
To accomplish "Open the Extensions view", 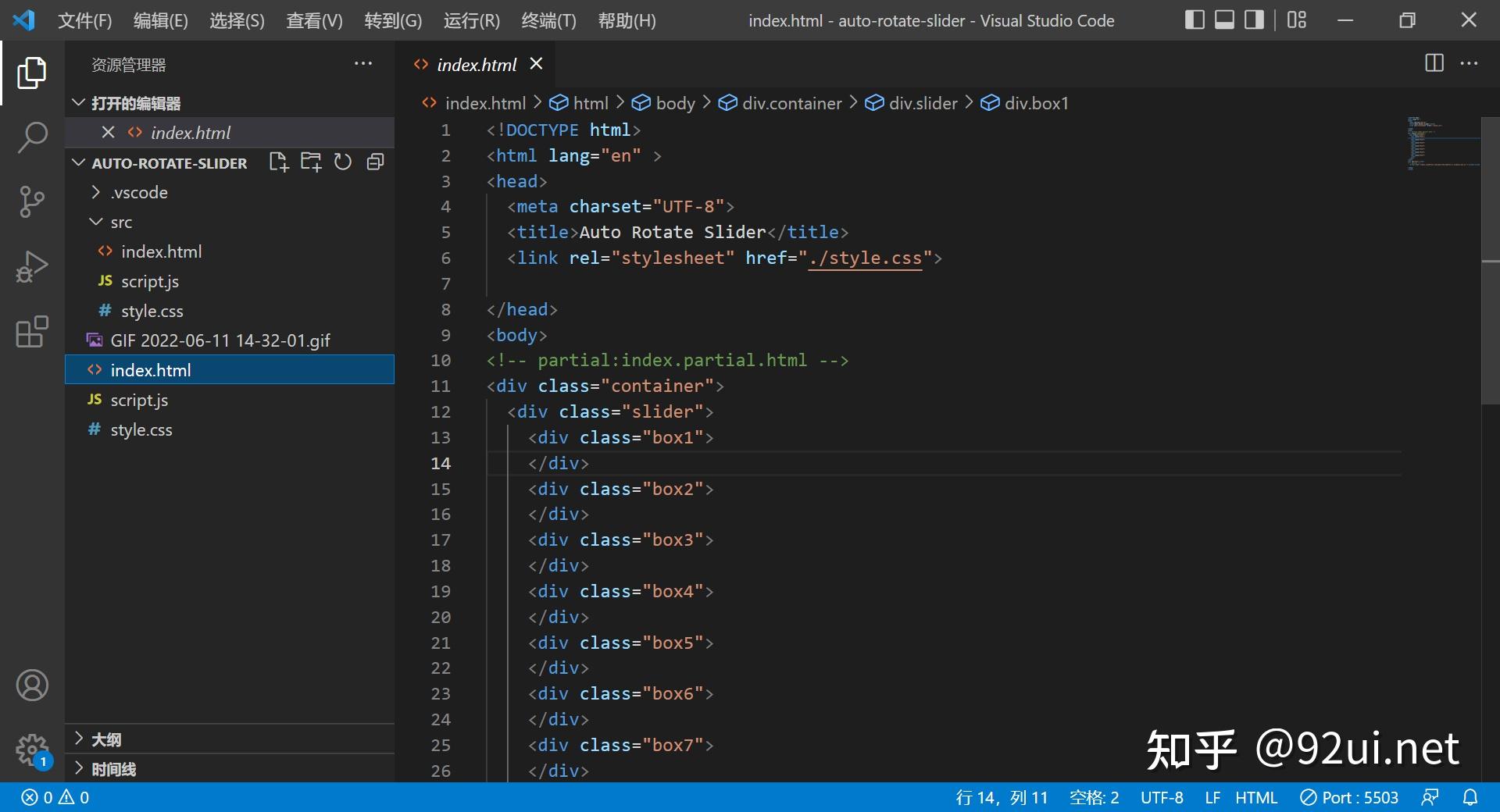I will point(31,332).
